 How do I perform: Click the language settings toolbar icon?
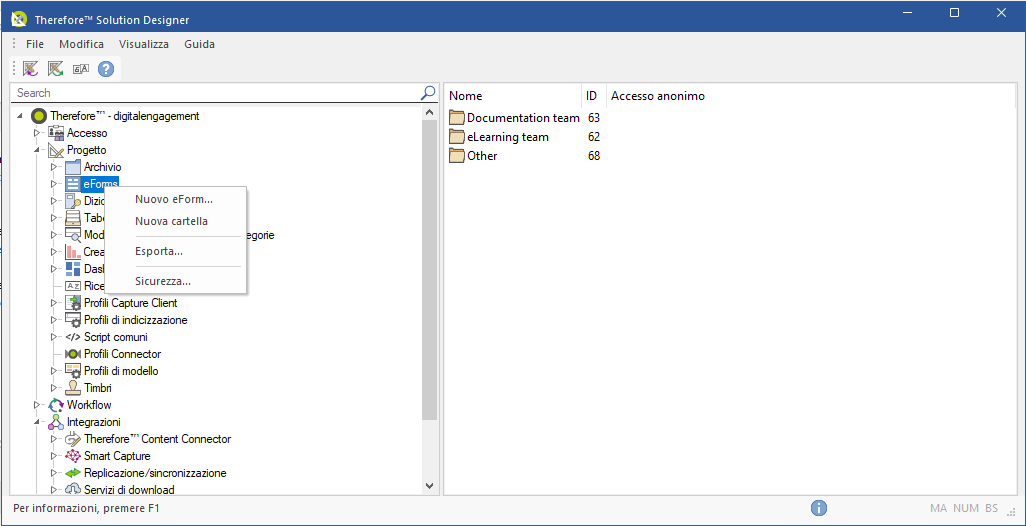tap(81, 69)
